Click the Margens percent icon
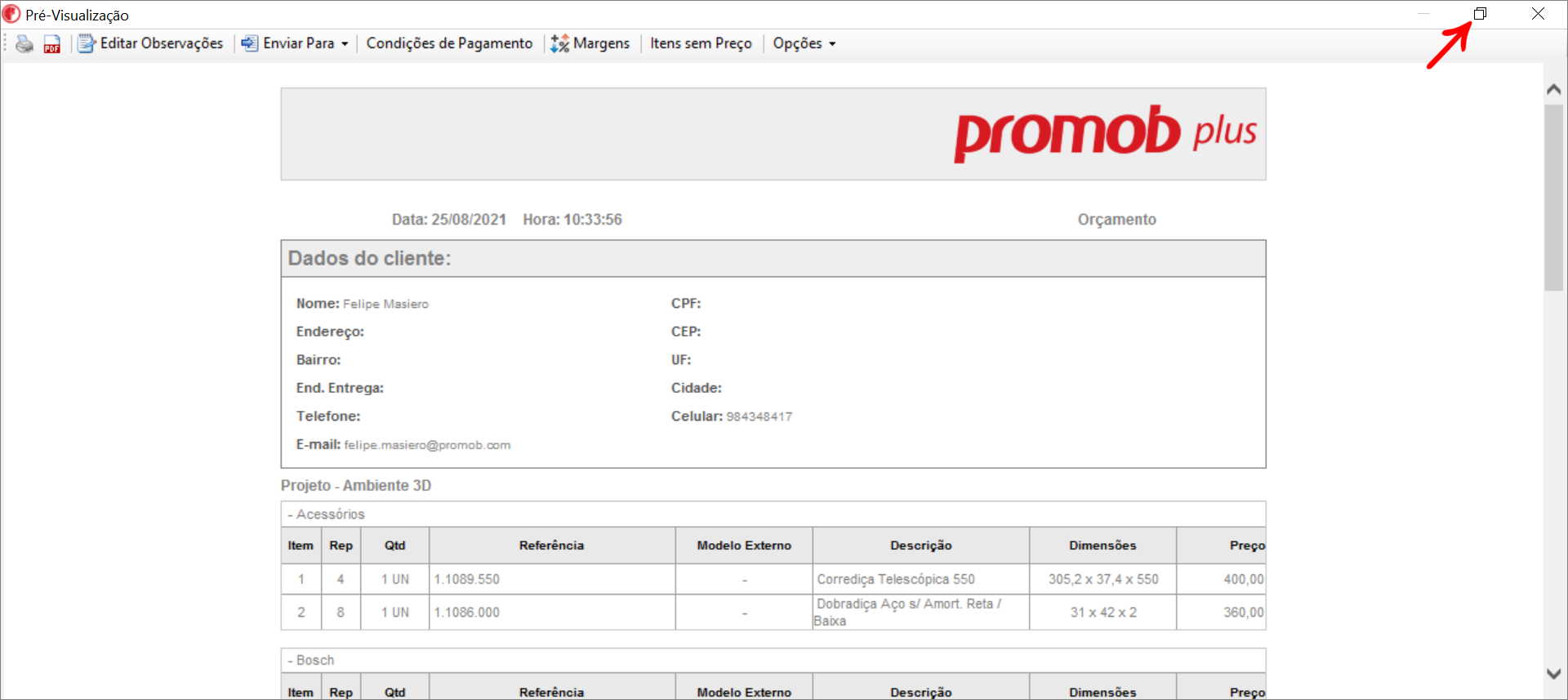The image size is (1568, 700). point(559,44)
